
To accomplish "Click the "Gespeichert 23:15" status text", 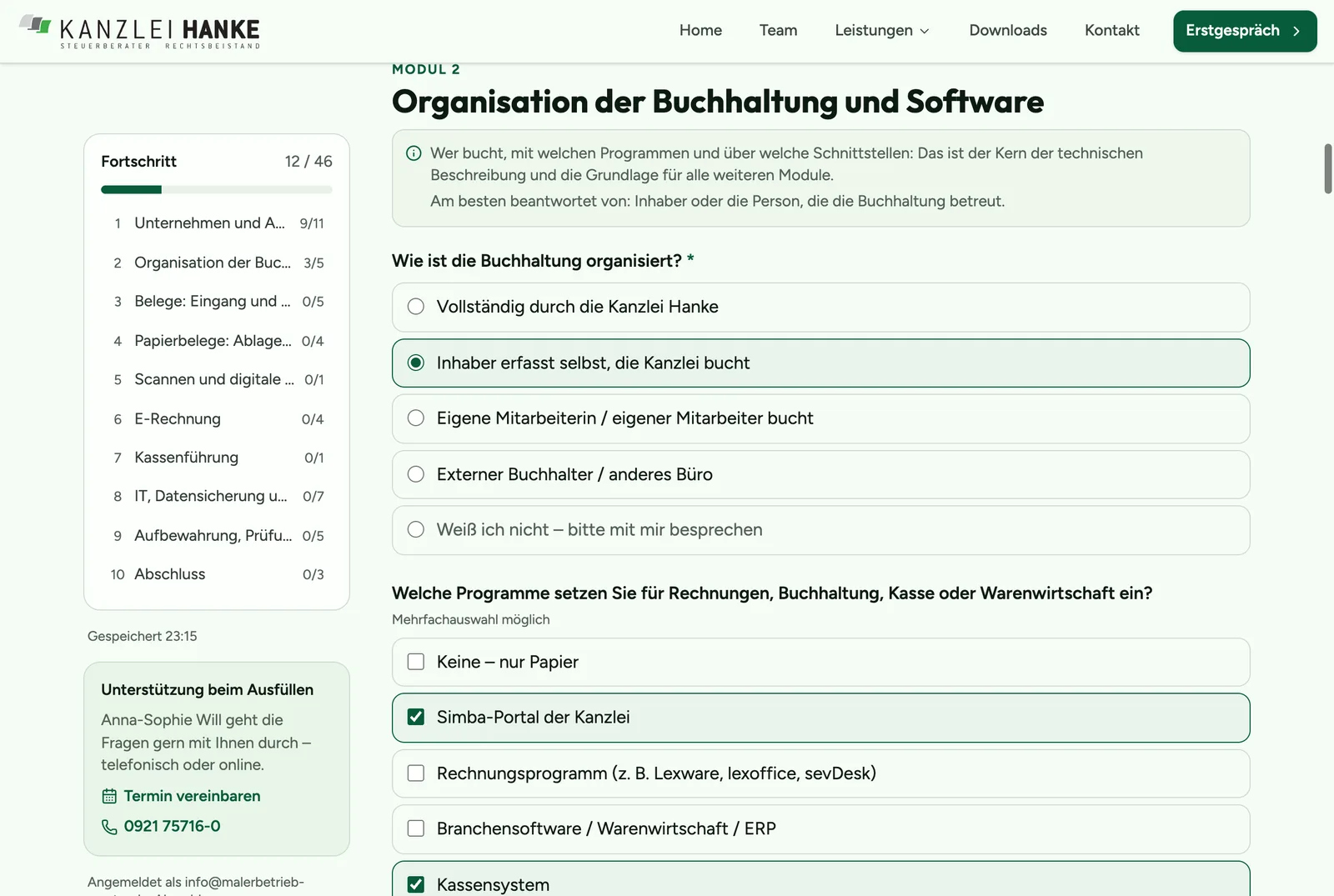I will click(143, 636).
